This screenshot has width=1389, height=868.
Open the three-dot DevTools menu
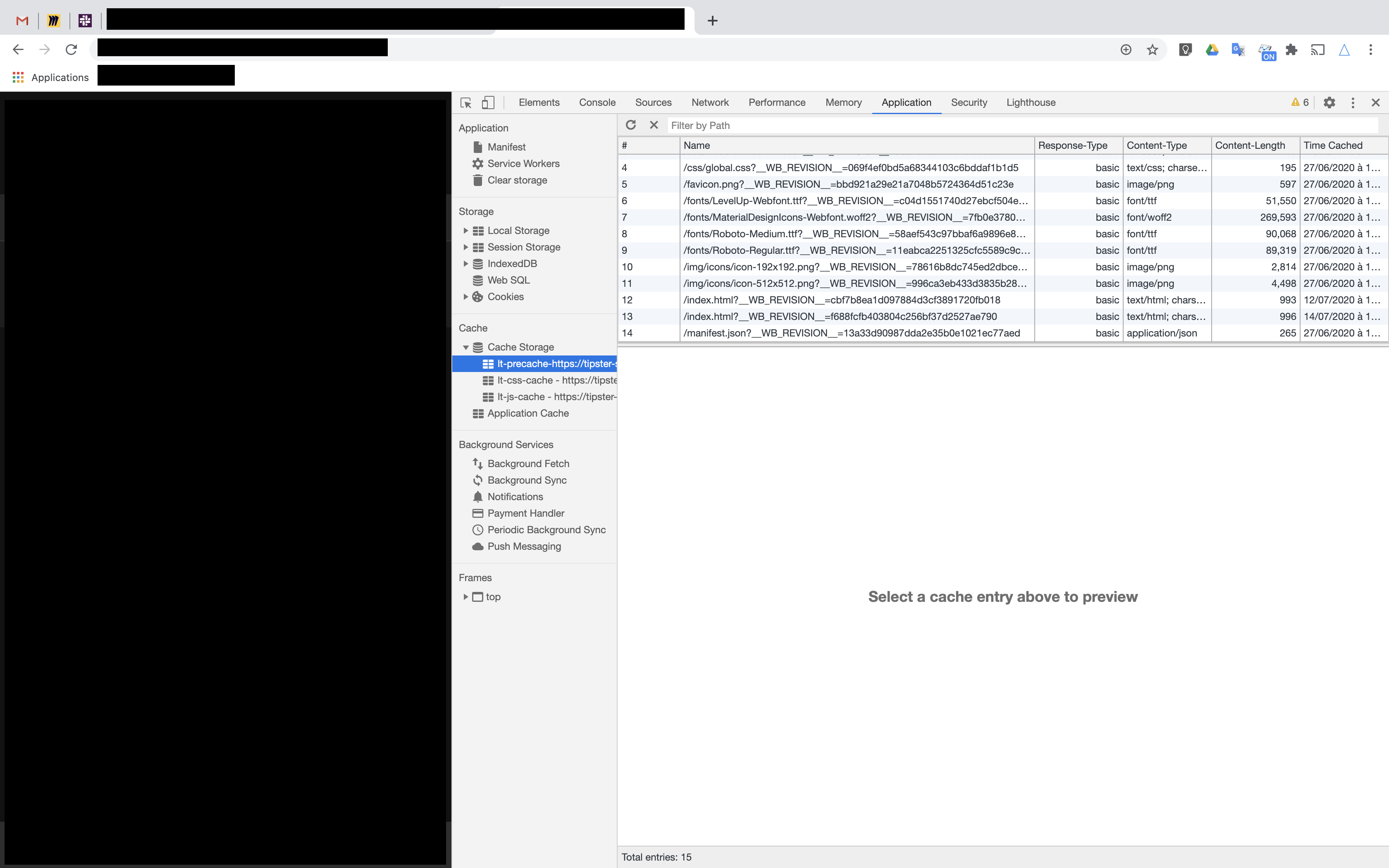1352,102
